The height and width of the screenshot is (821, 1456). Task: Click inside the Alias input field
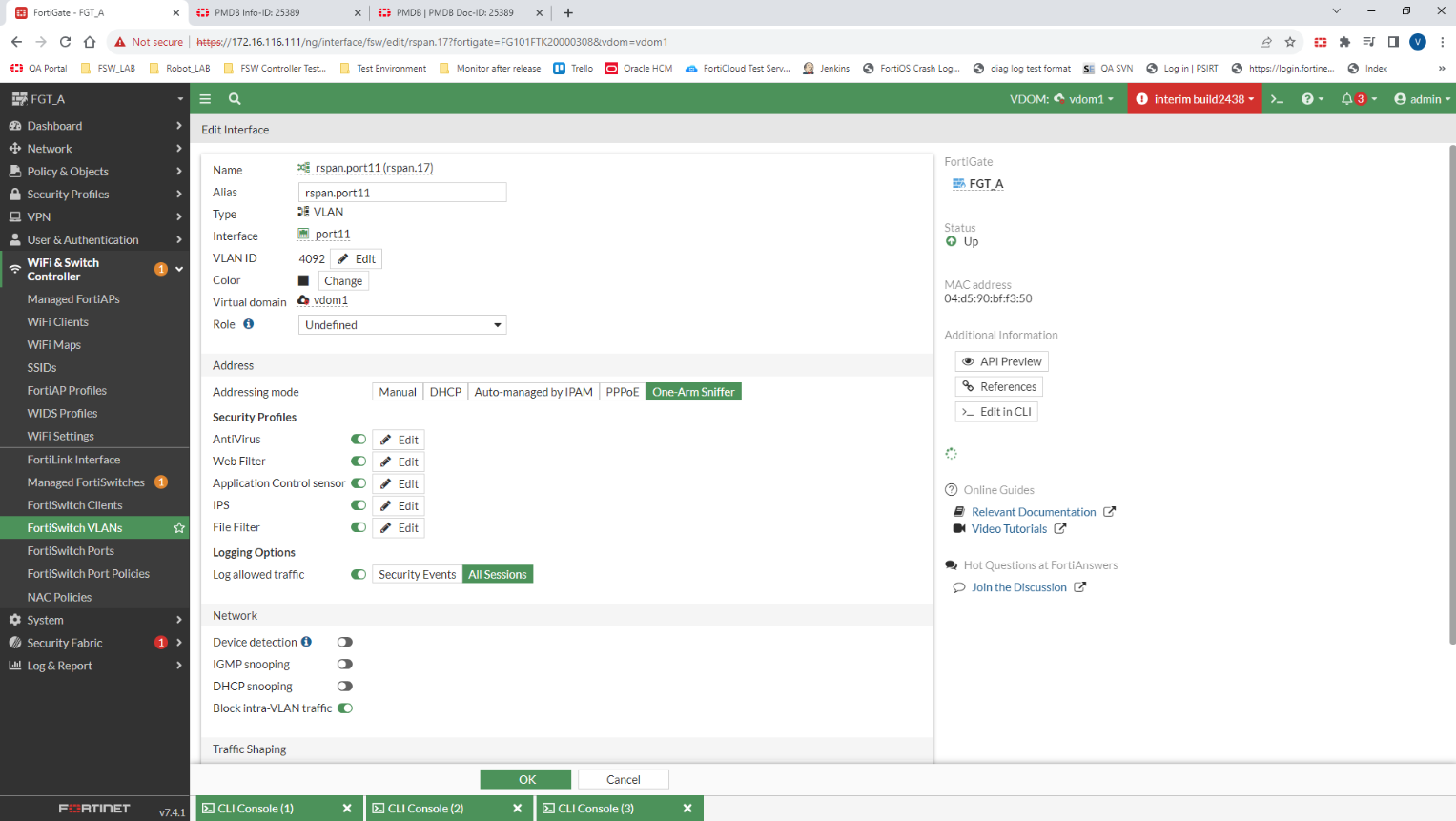click(x=401, y=193)
